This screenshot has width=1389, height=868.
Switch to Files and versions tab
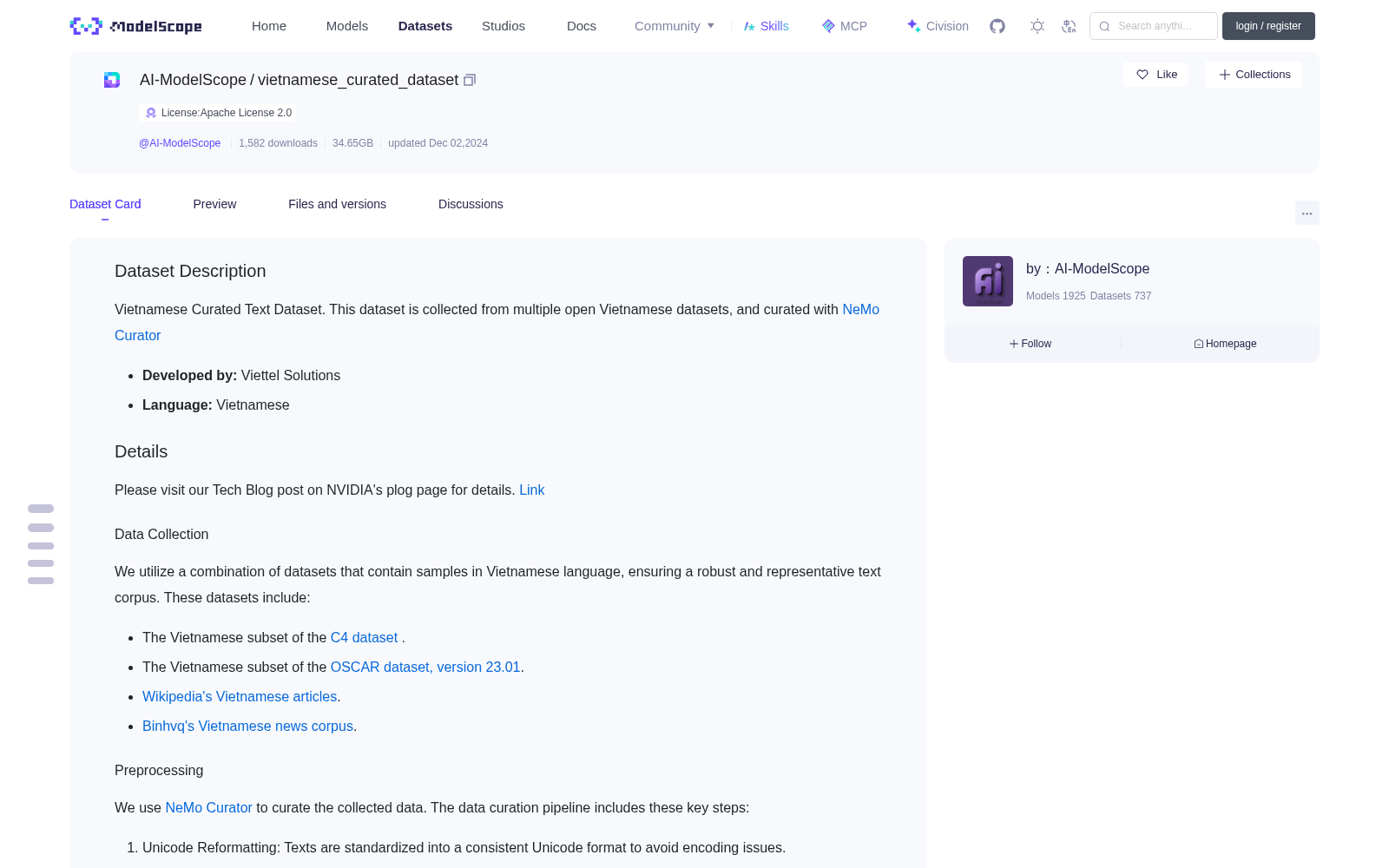point(337,204)
